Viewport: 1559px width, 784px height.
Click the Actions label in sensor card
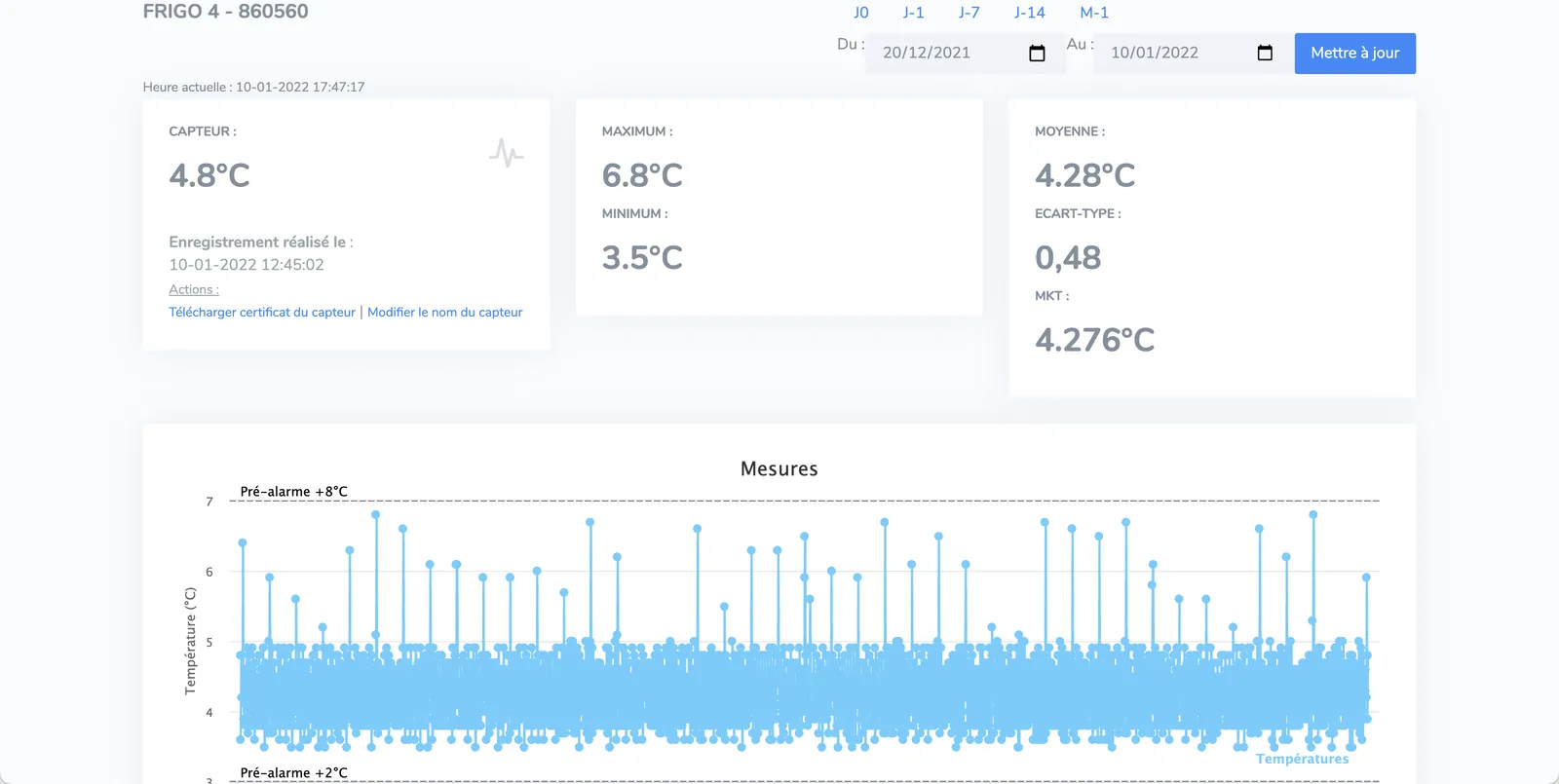tap(194, 289)
